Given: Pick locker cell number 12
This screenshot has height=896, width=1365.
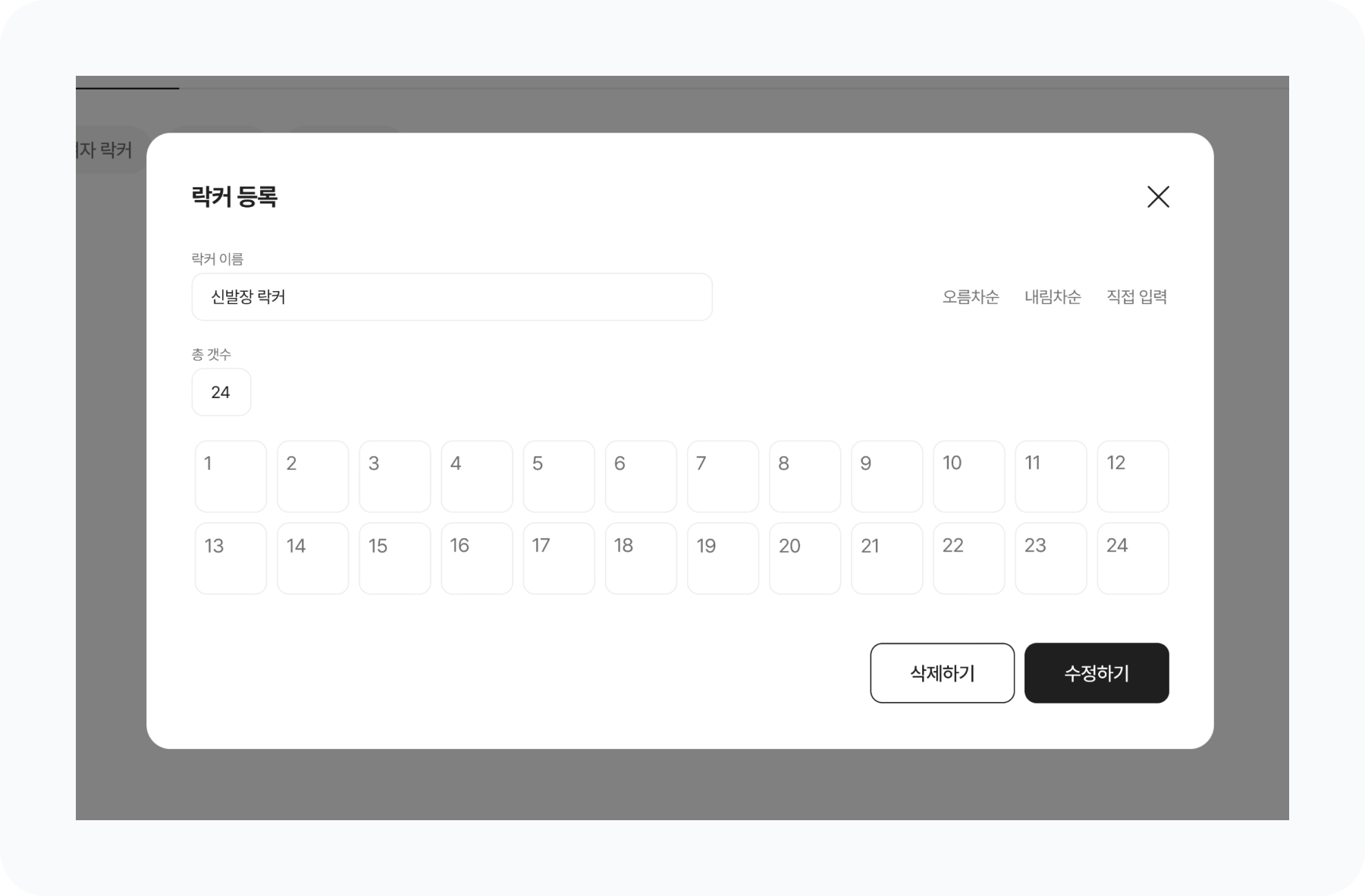Looking at the screenshot, I should coord(1133,477).
